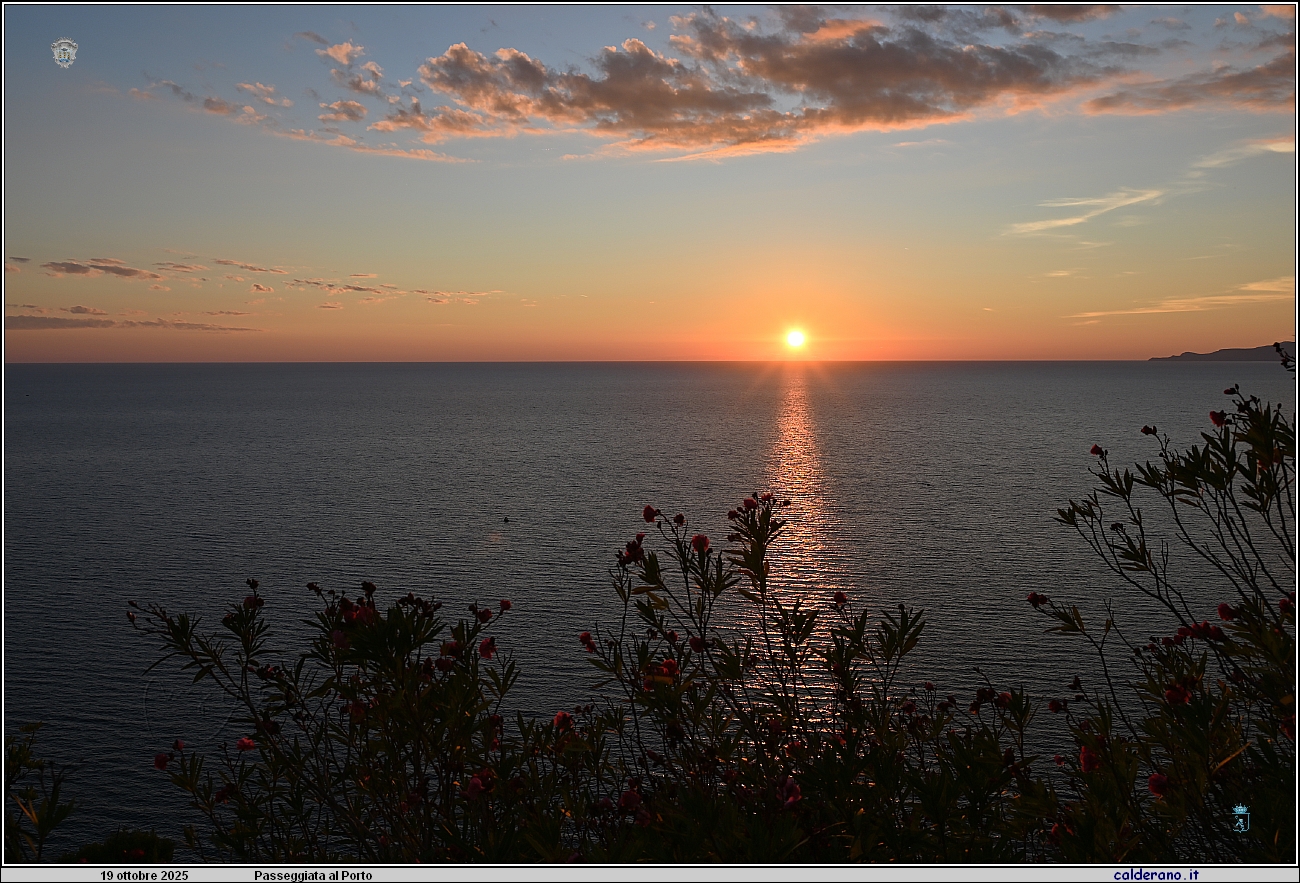
Task: Click the tiny buoy floating on the sea
Action: [505, 519]
